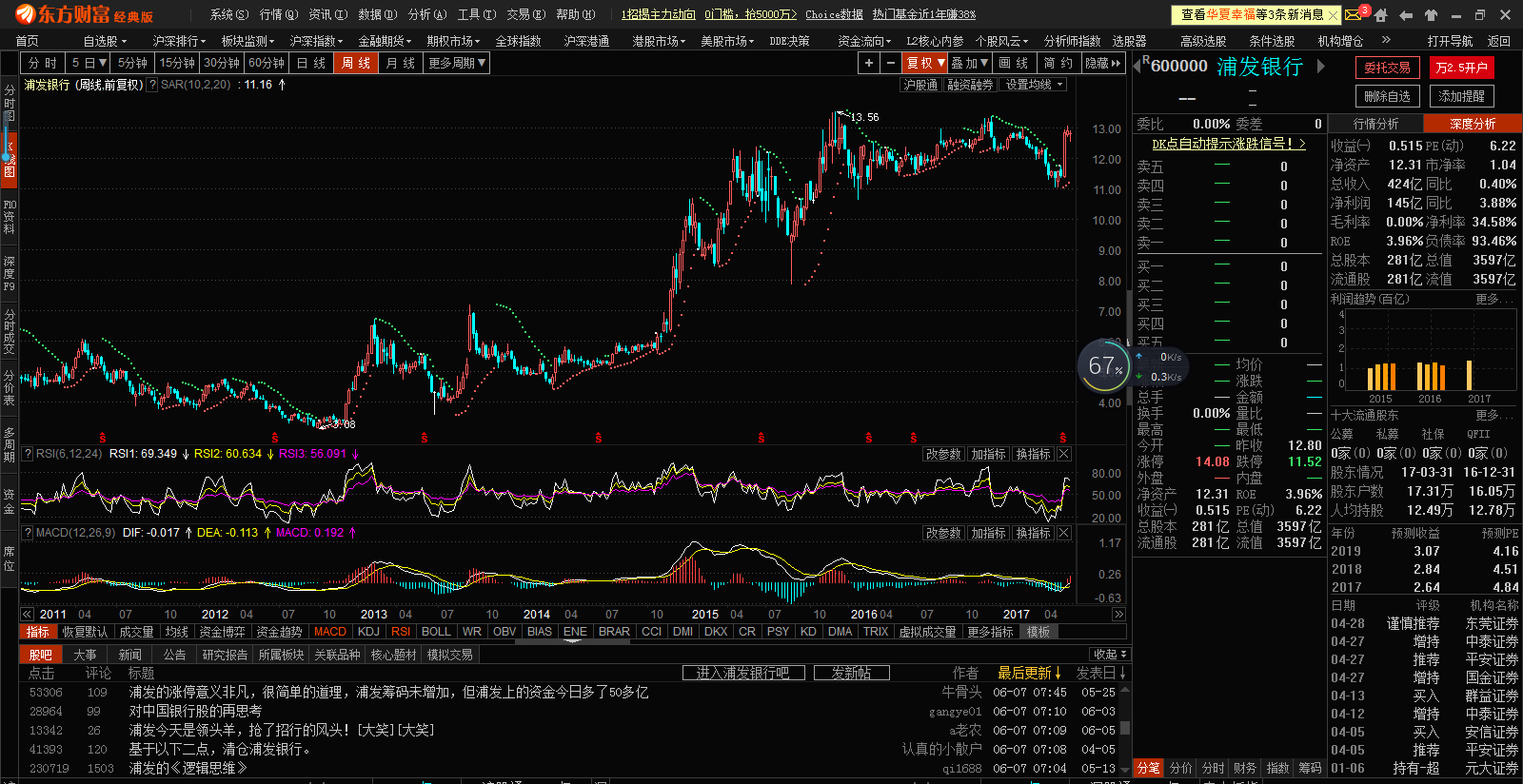Switch to the 深度分析 tab

(x=1472, y=124)
